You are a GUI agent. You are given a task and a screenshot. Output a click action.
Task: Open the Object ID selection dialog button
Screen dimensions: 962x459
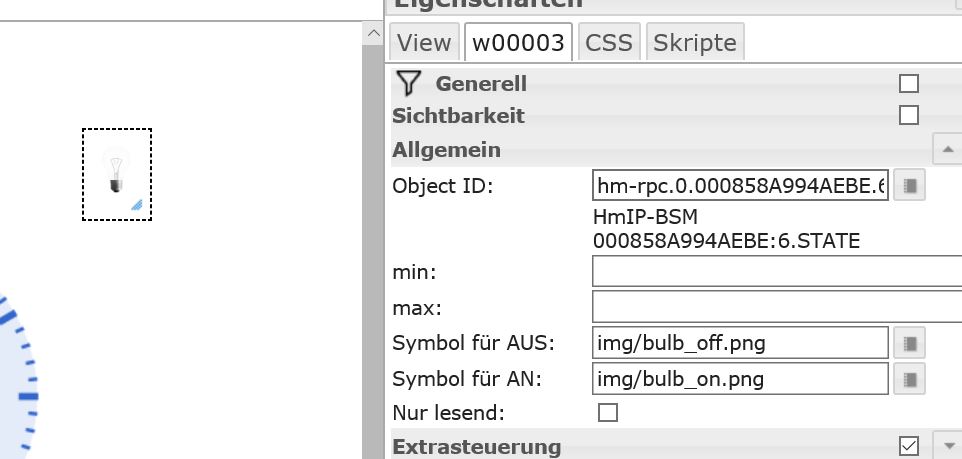(909, 186)
